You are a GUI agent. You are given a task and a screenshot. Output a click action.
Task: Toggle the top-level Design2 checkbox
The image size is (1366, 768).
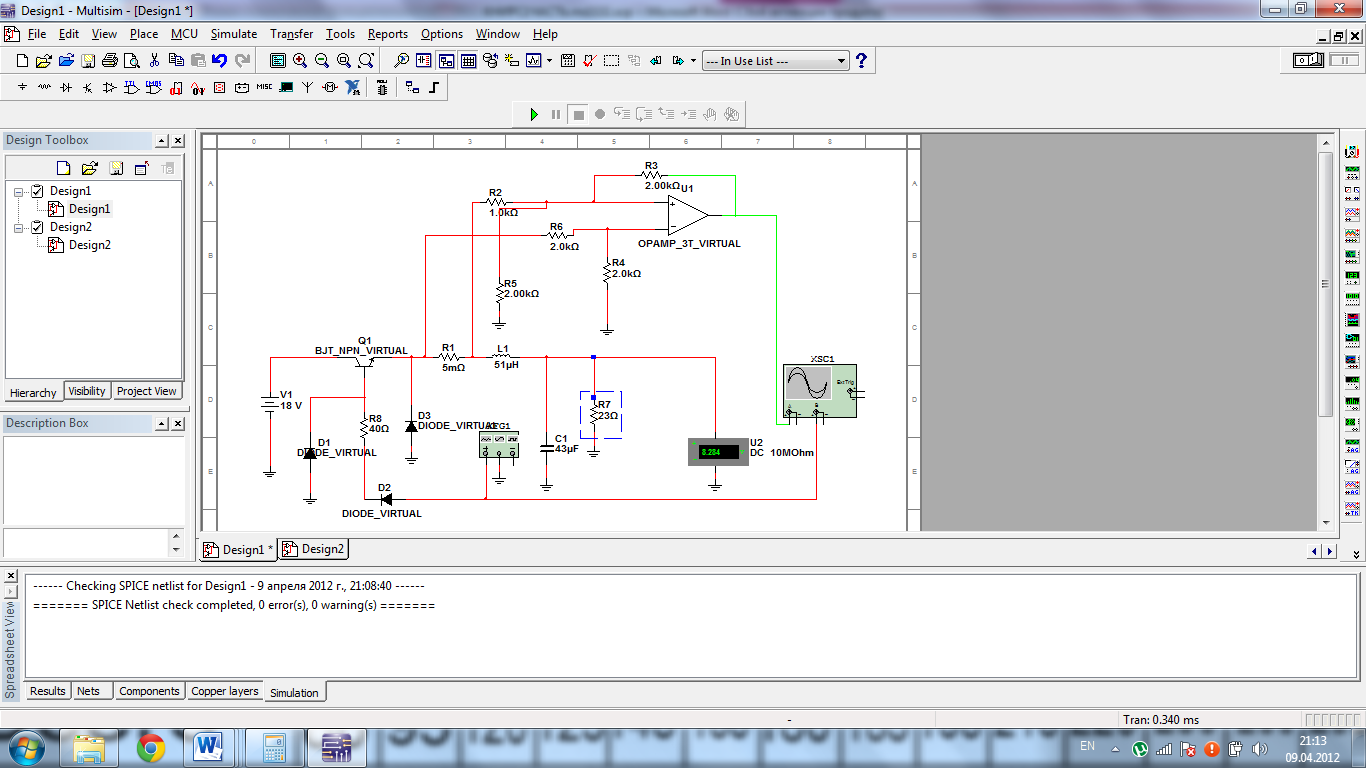(37, 227)
